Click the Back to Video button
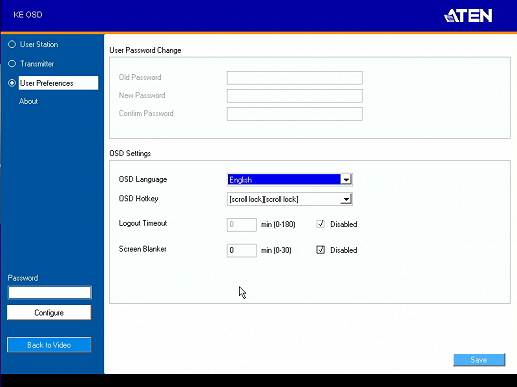This screenshot has width=517, height=387. coord(49,345)
